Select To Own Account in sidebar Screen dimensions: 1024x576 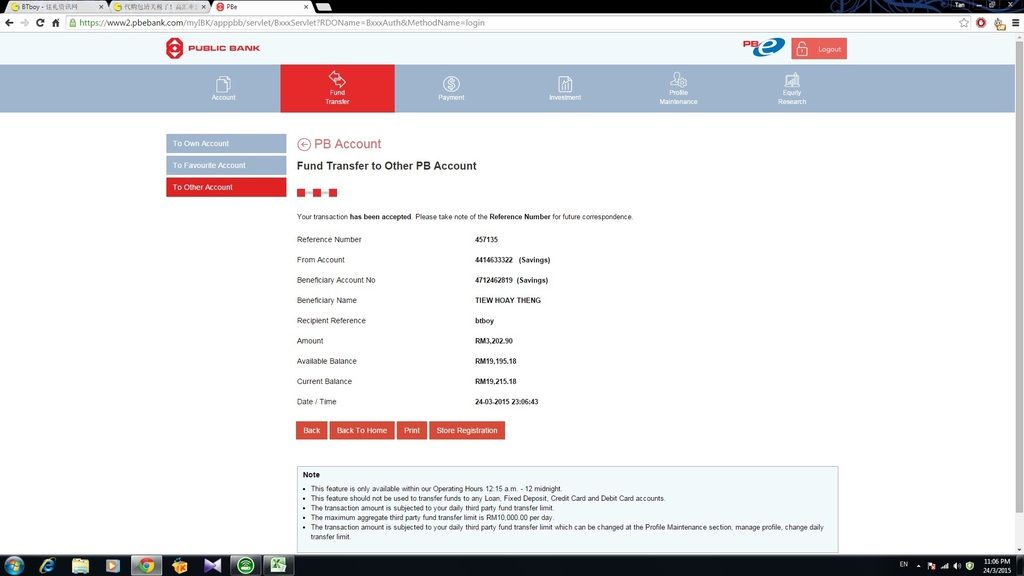tap(226, 143)
